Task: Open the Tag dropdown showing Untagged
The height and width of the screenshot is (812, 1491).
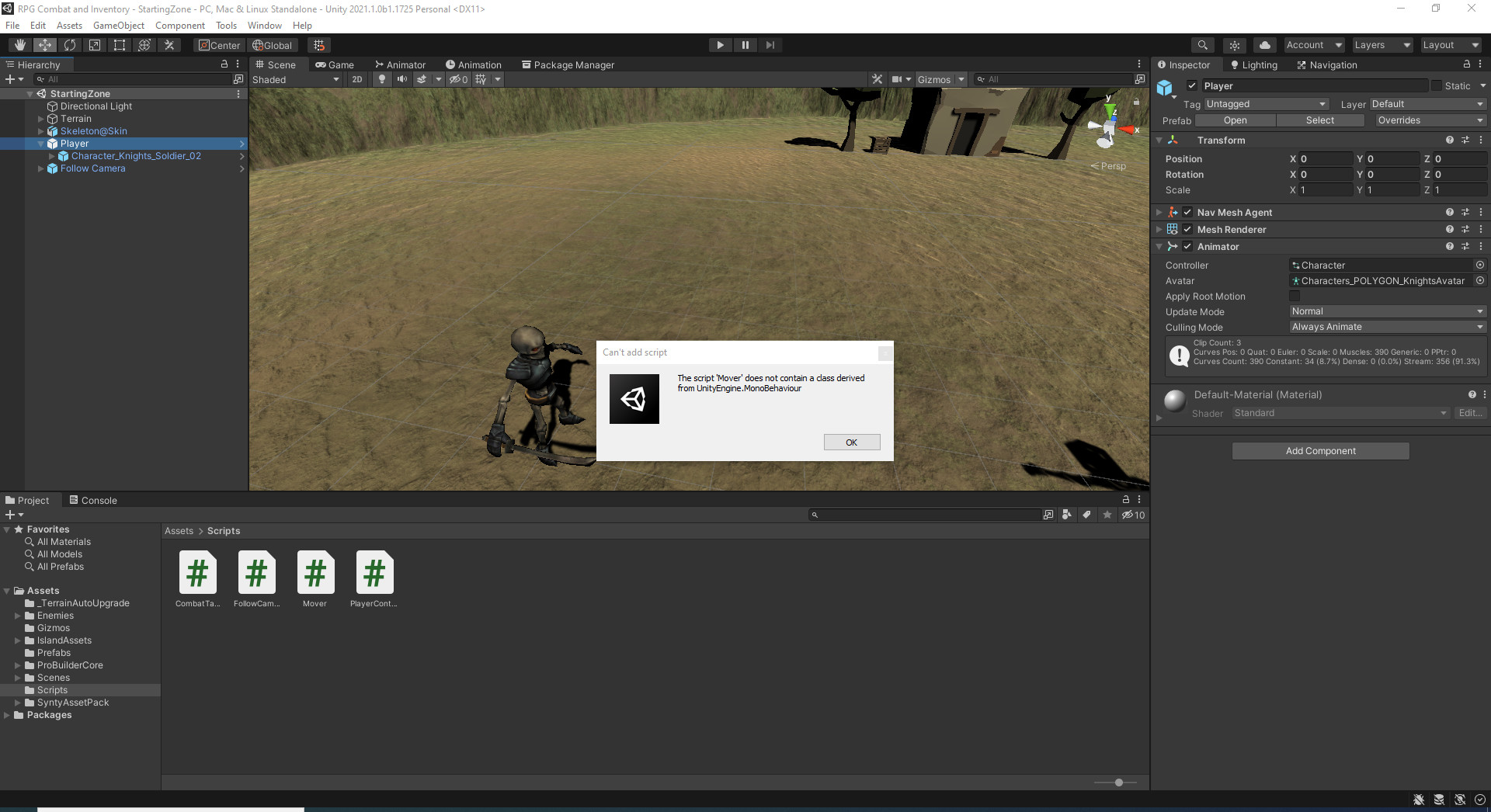Action: 1266,104
